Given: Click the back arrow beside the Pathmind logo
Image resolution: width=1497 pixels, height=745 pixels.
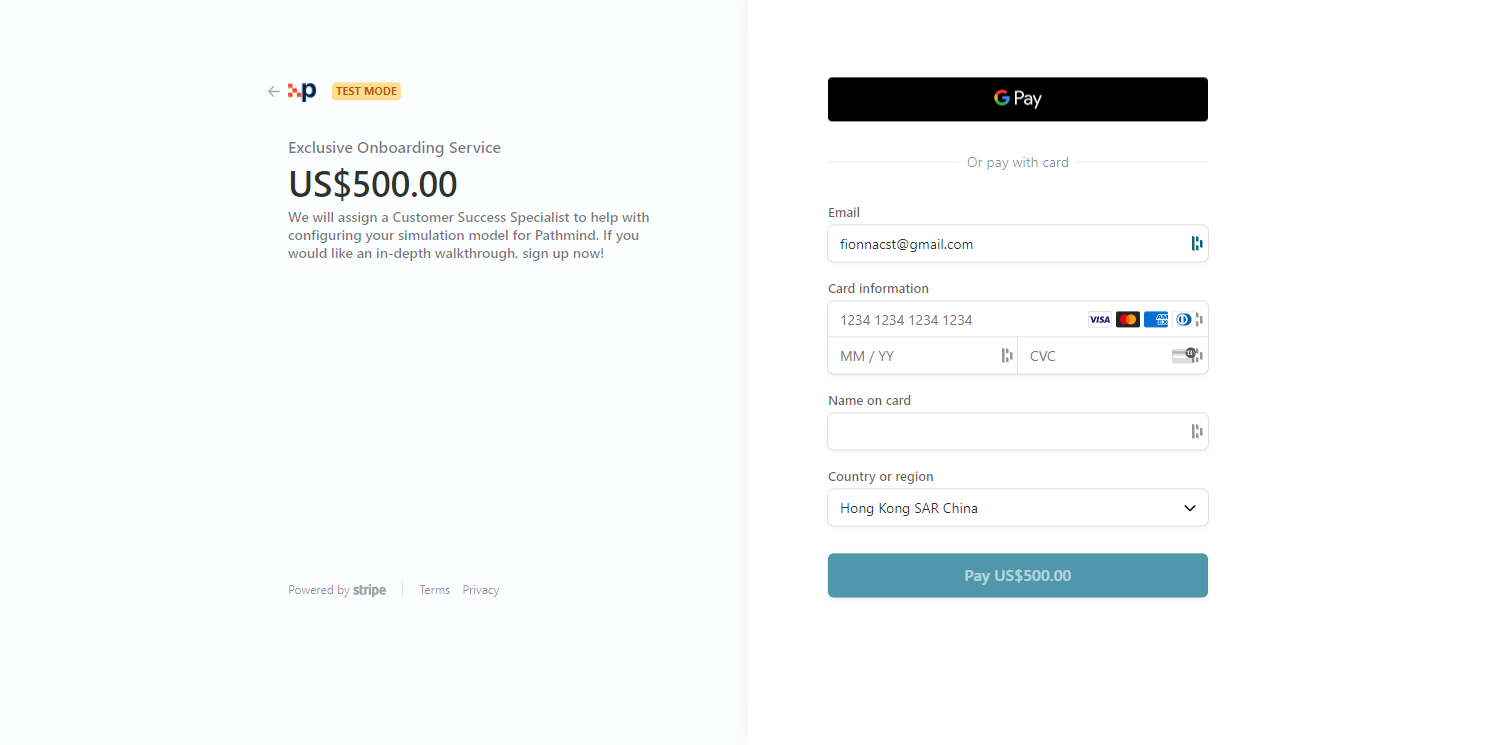Looking at the screenshot, I should coord(273,91).
